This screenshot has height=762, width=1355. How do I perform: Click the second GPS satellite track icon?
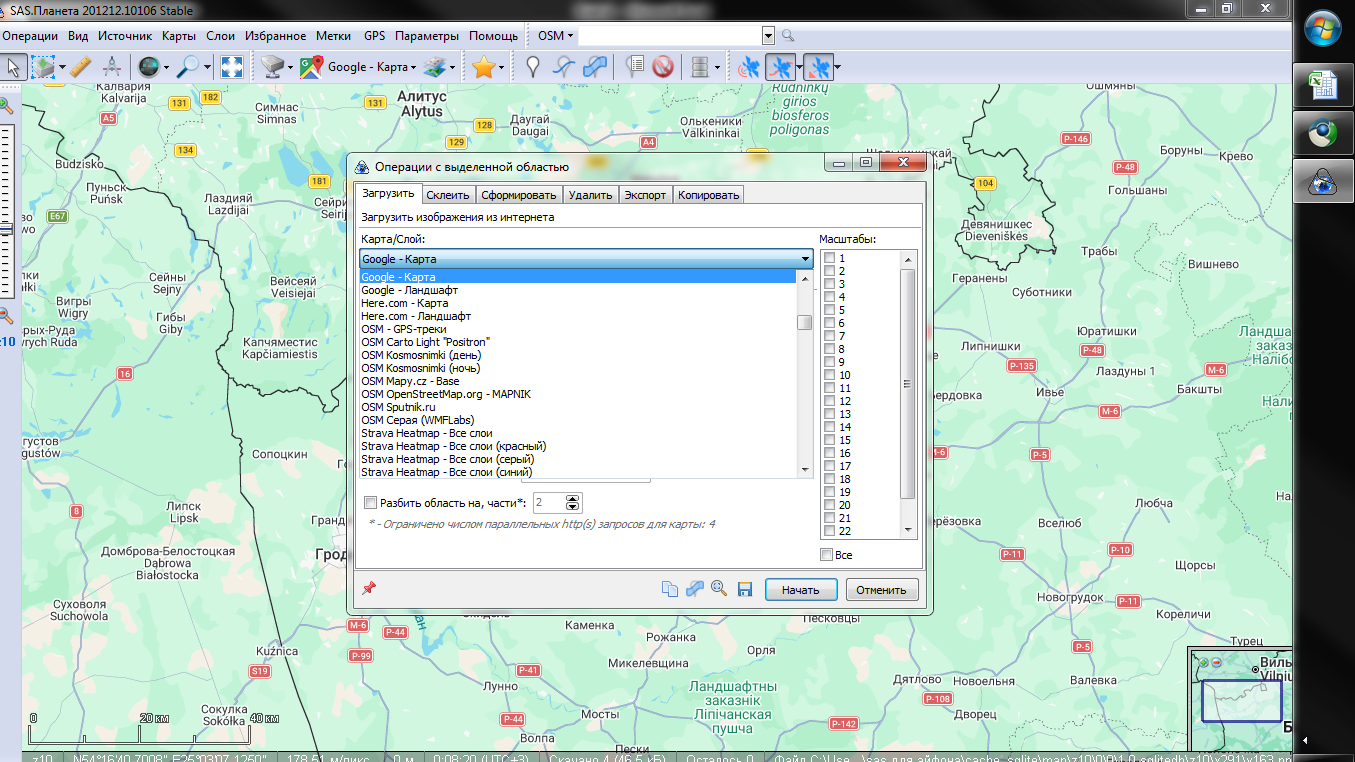coord(780,67)
